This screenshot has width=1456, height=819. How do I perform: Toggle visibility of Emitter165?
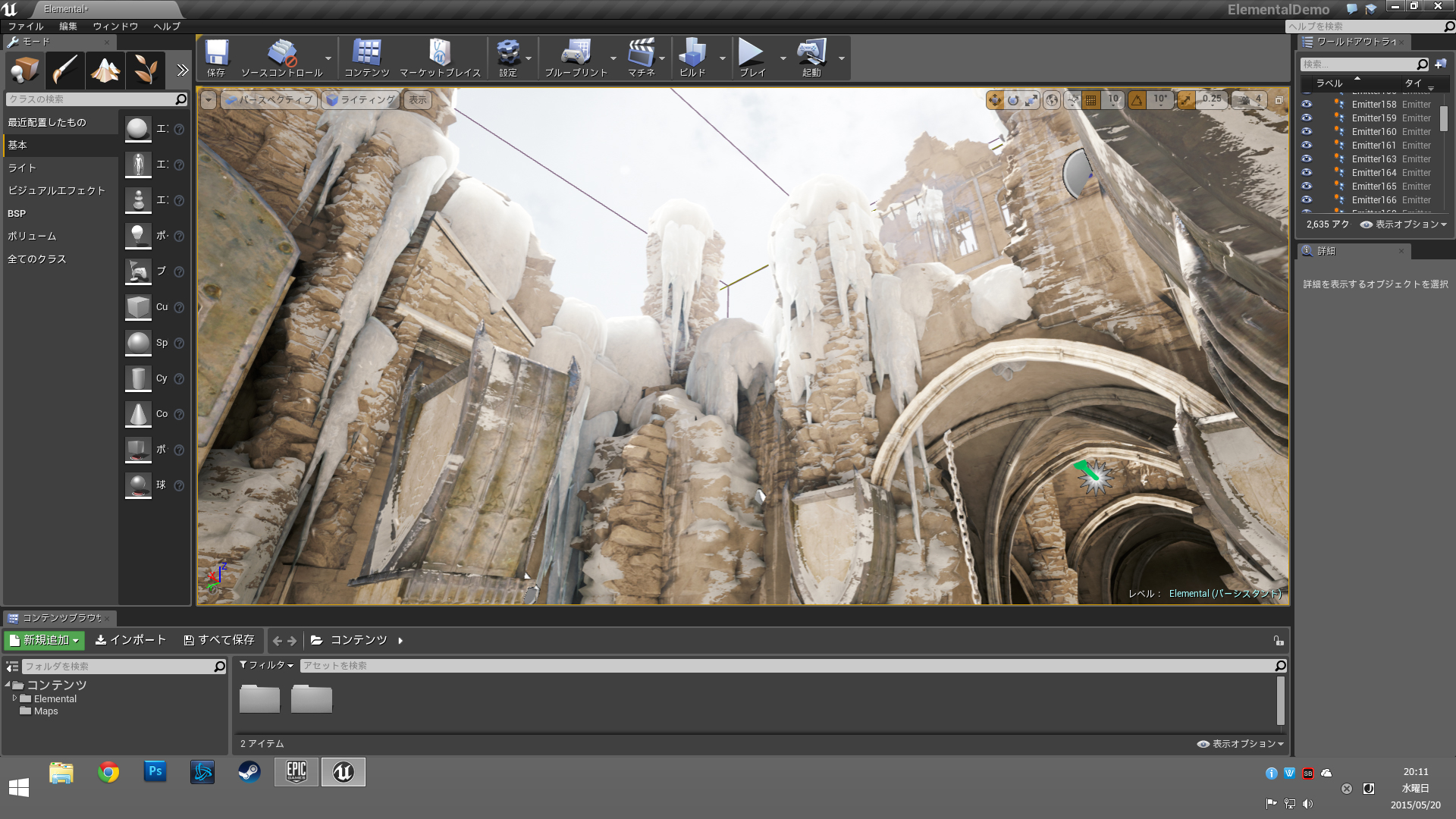pos(1306,187)
